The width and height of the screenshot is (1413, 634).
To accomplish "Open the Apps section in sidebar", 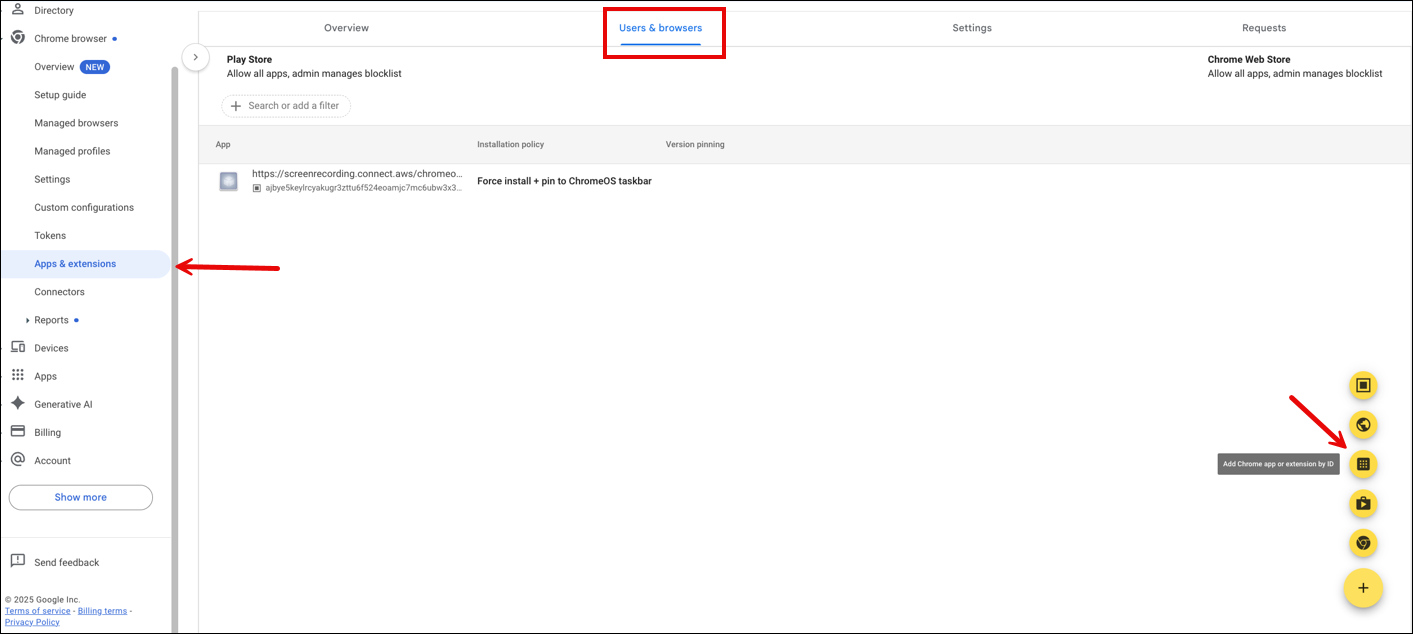I will click(44, 375).
